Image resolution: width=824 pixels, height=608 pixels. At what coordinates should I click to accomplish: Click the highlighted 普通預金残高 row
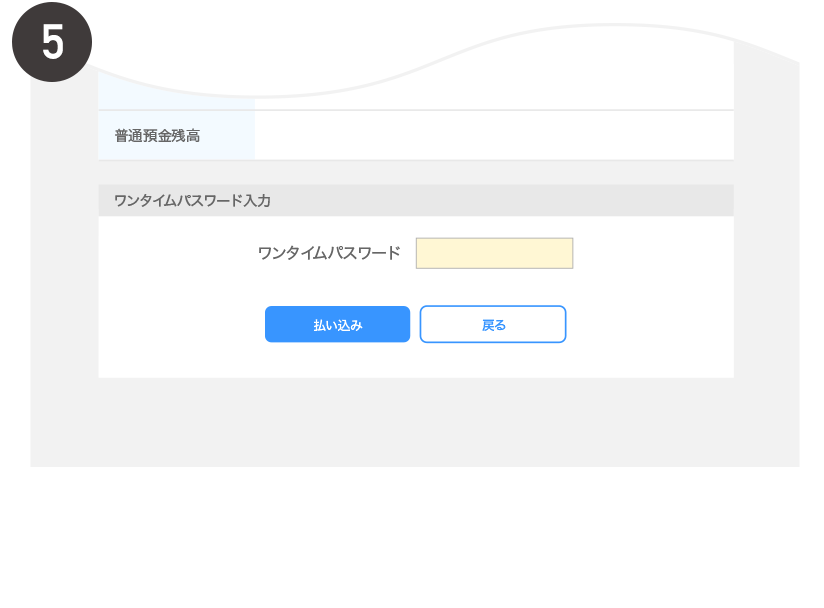coord(175,133)
